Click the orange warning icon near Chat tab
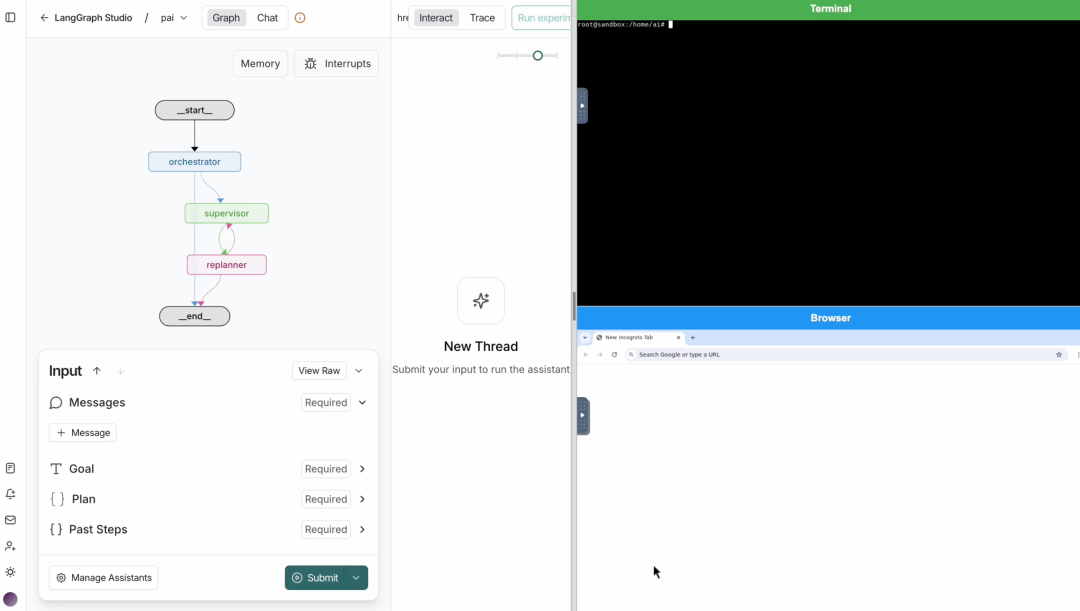 [300, 17]
